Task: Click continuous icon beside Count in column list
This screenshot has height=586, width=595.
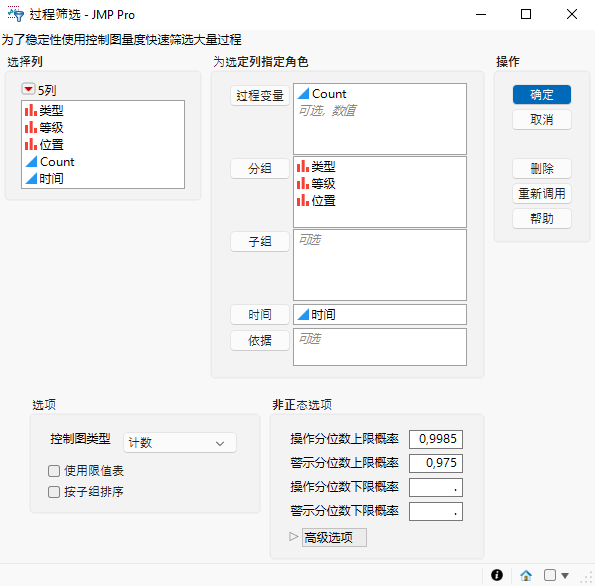Action: pyautogui.click(x=31, y=162)
